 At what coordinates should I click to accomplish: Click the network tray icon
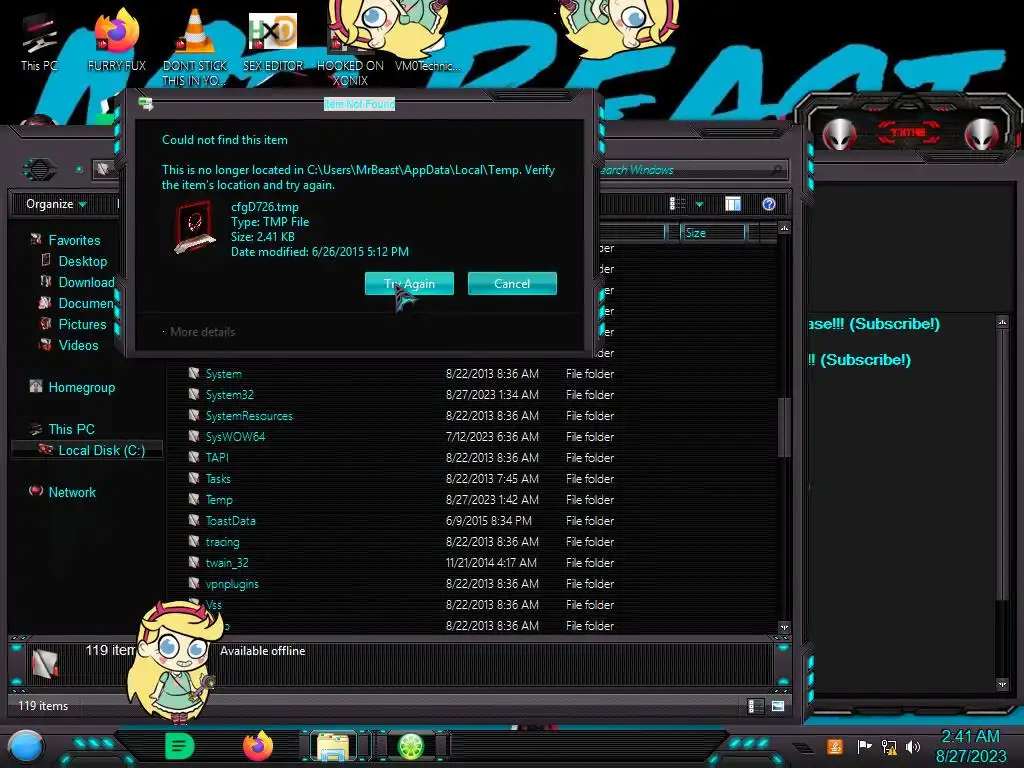pos(888,746)
